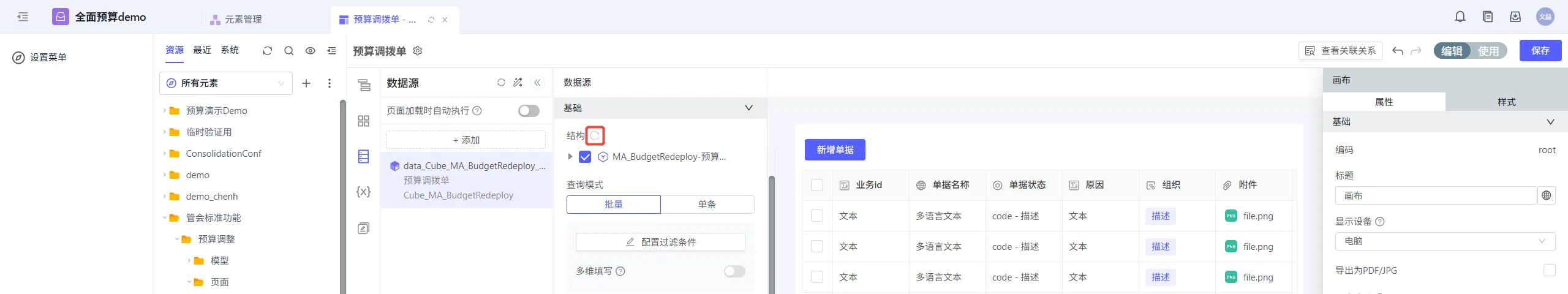Switch mode to 编辑
Screen dimensions: 1568x294
(x=1452, y=51)
